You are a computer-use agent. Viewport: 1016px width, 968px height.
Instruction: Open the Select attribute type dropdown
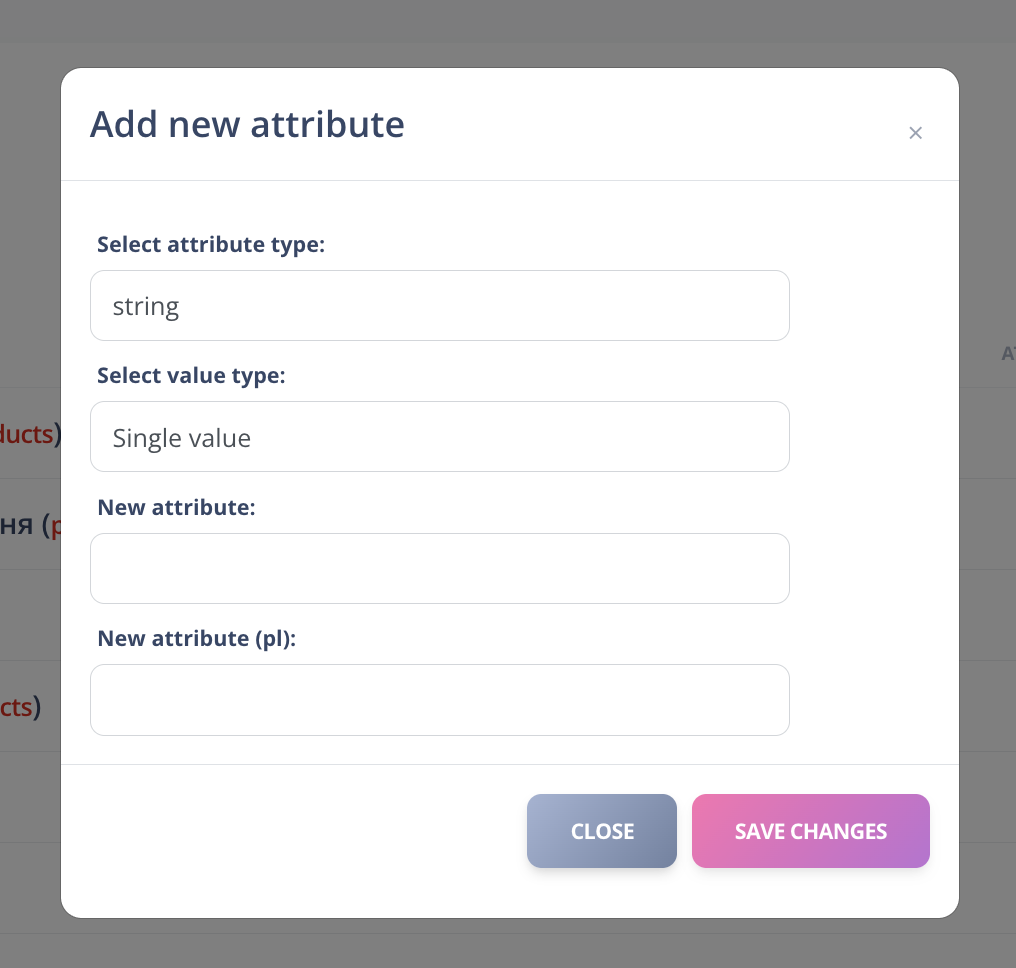(440, 305)
